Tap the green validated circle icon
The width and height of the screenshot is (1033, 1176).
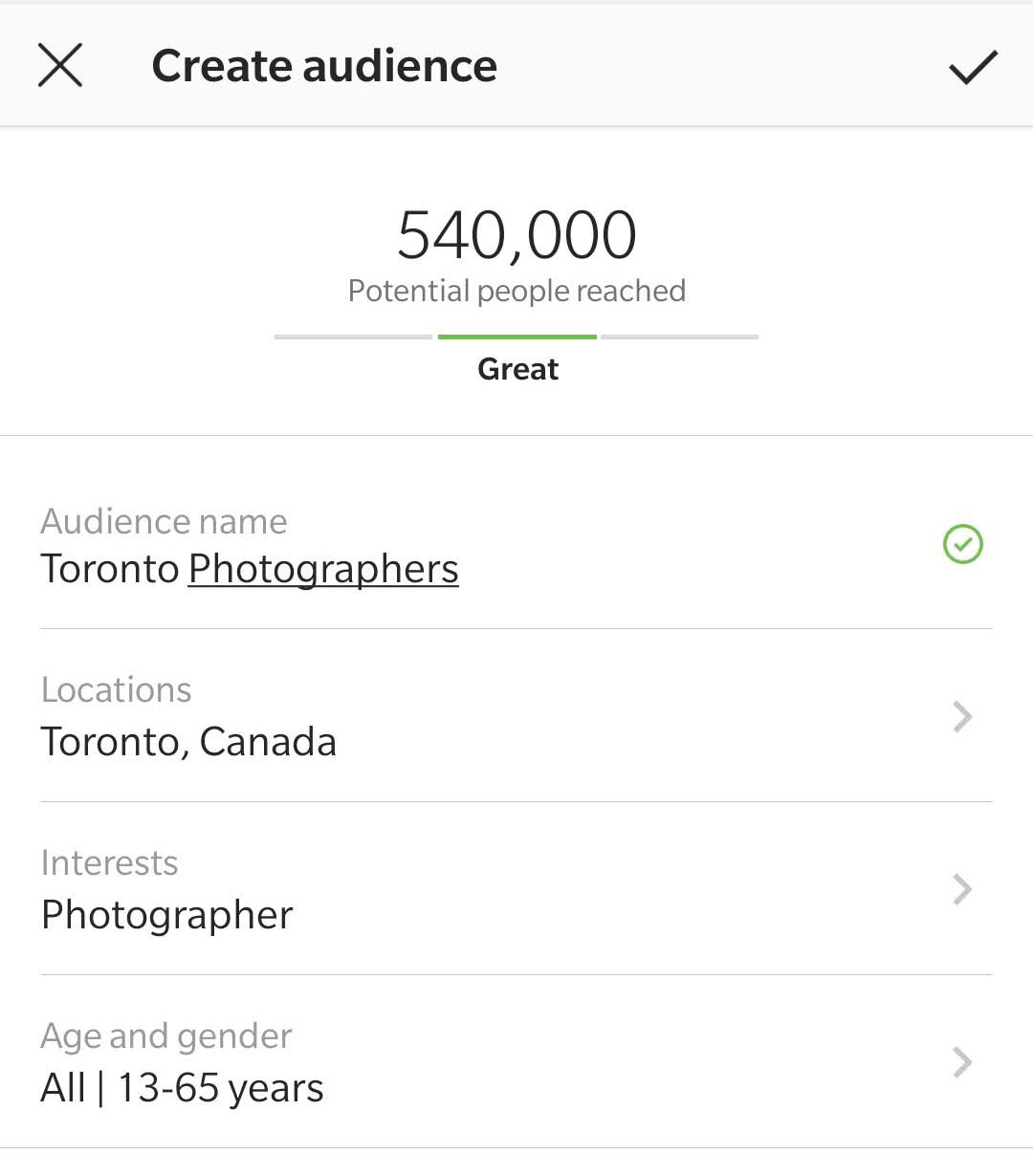[x=962, y=544]
